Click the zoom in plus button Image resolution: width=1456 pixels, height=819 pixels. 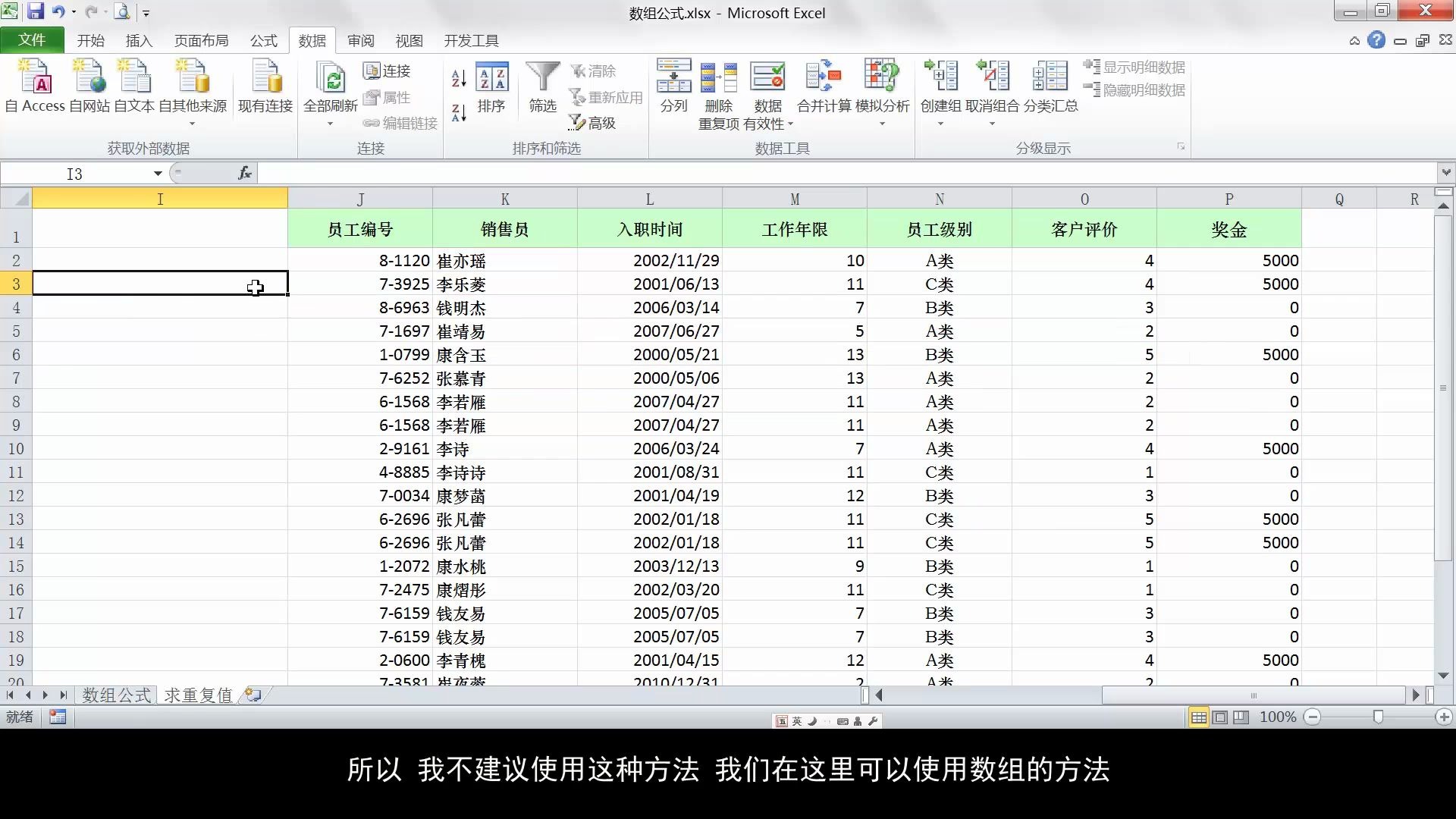point(1444,717)
